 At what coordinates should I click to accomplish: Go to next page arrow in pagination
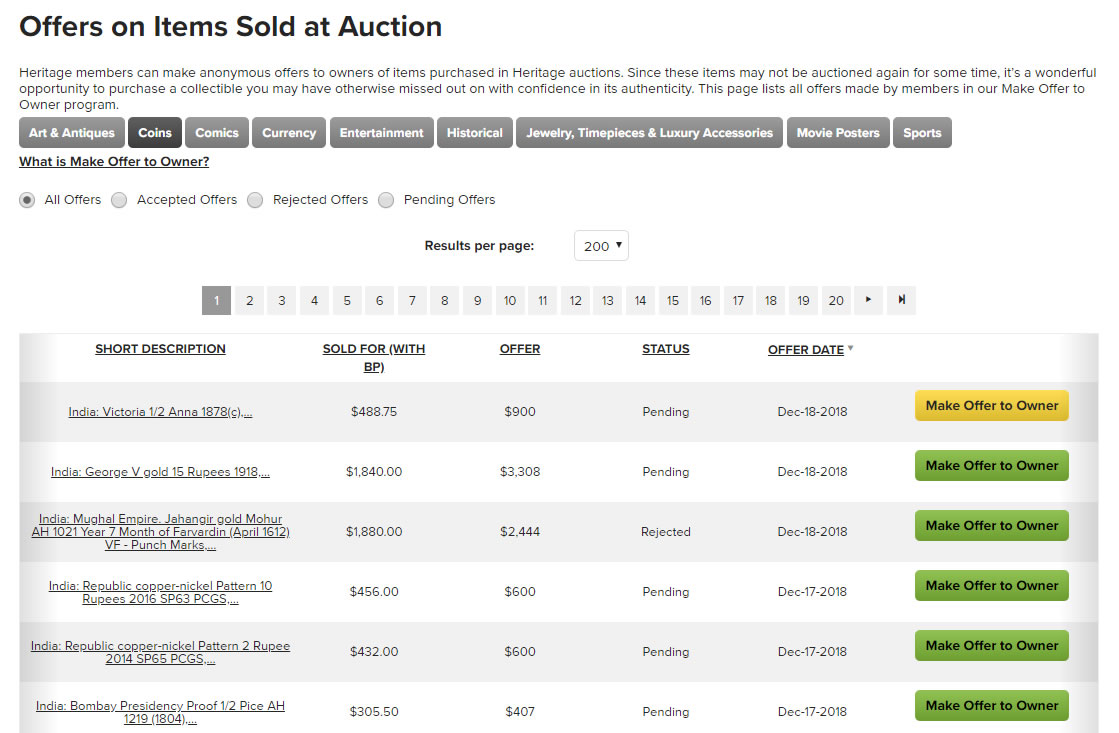(x=868, y=300)
